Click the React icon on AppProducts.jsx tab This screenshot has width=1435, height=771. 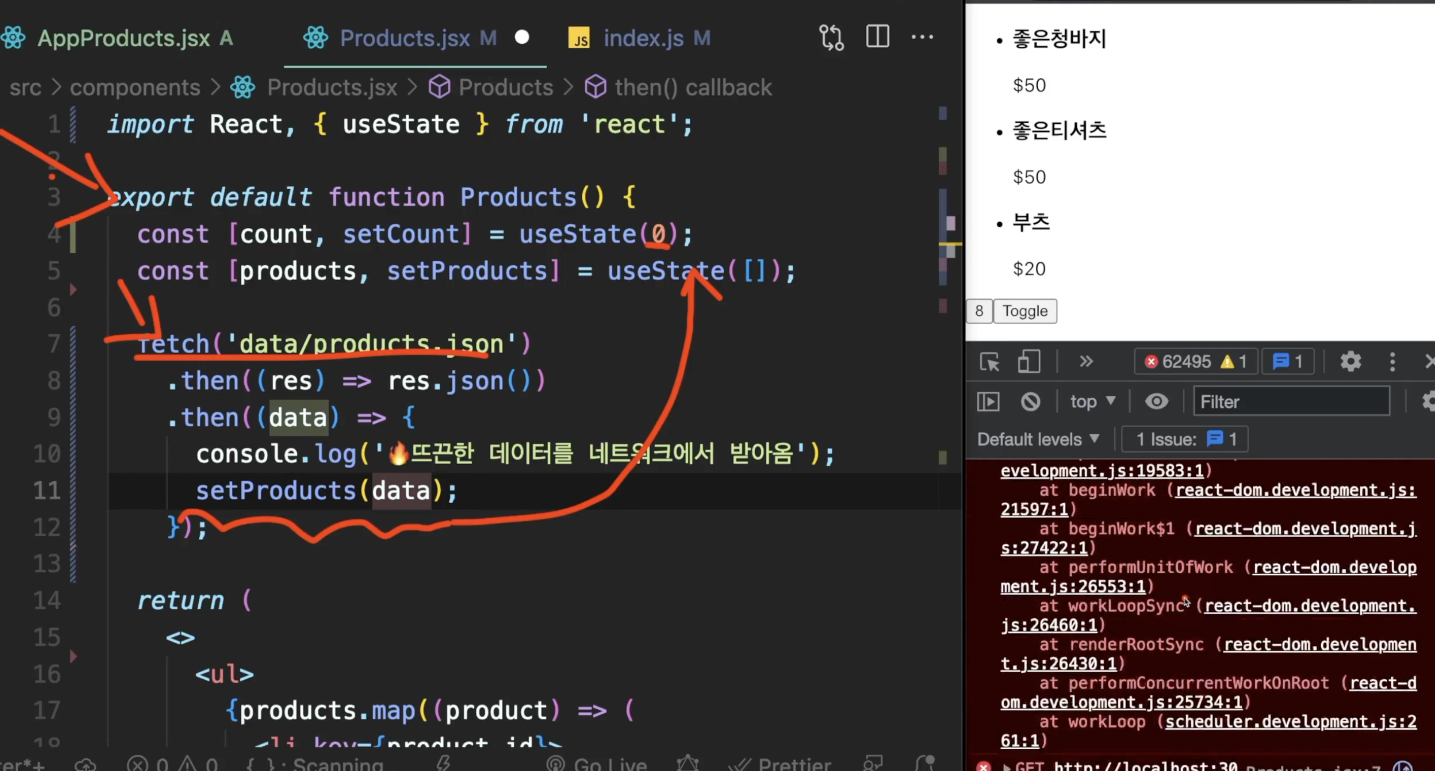click(x=12, y=38)
